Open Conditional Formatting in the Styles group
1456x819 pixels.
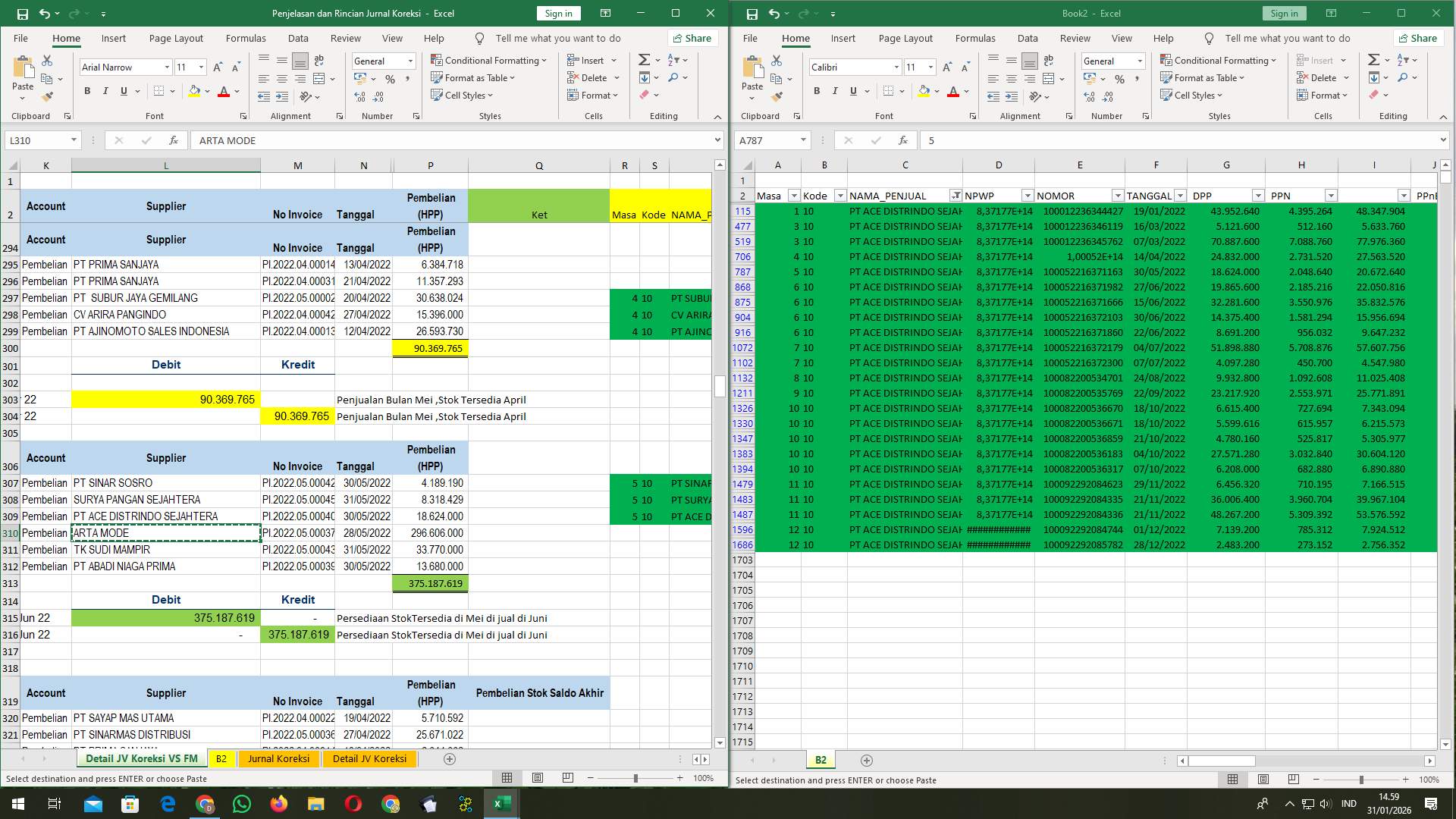point(489,60)
